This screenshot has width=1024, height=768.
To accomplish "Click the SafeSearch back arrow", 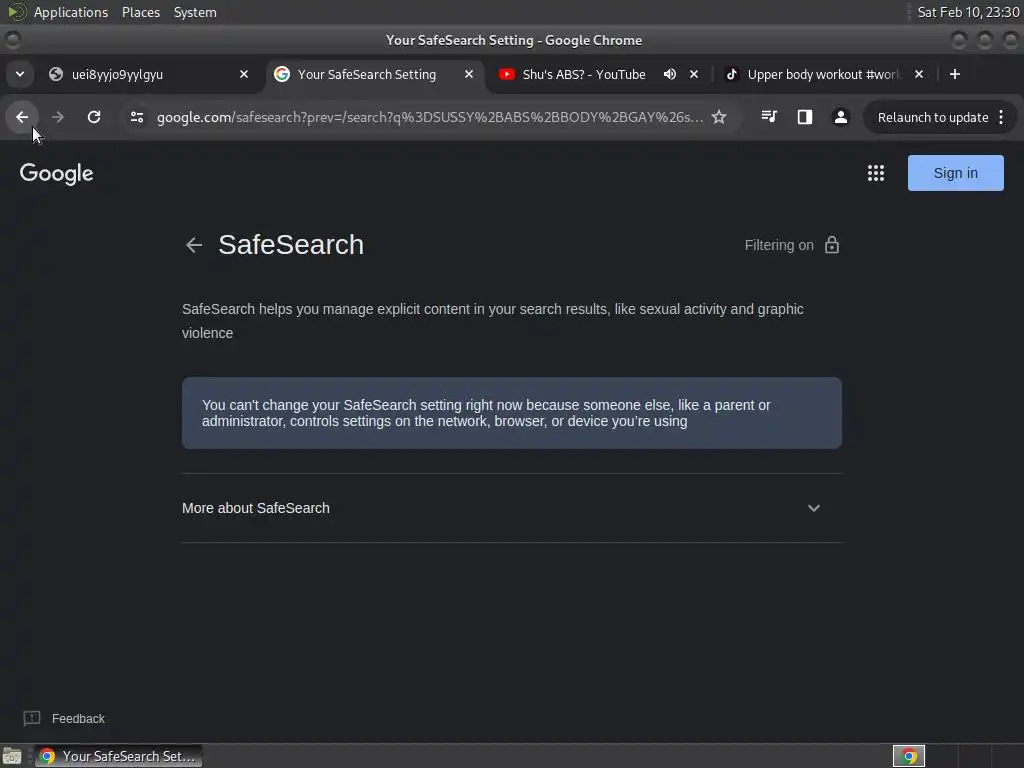I will coord(194,245).
